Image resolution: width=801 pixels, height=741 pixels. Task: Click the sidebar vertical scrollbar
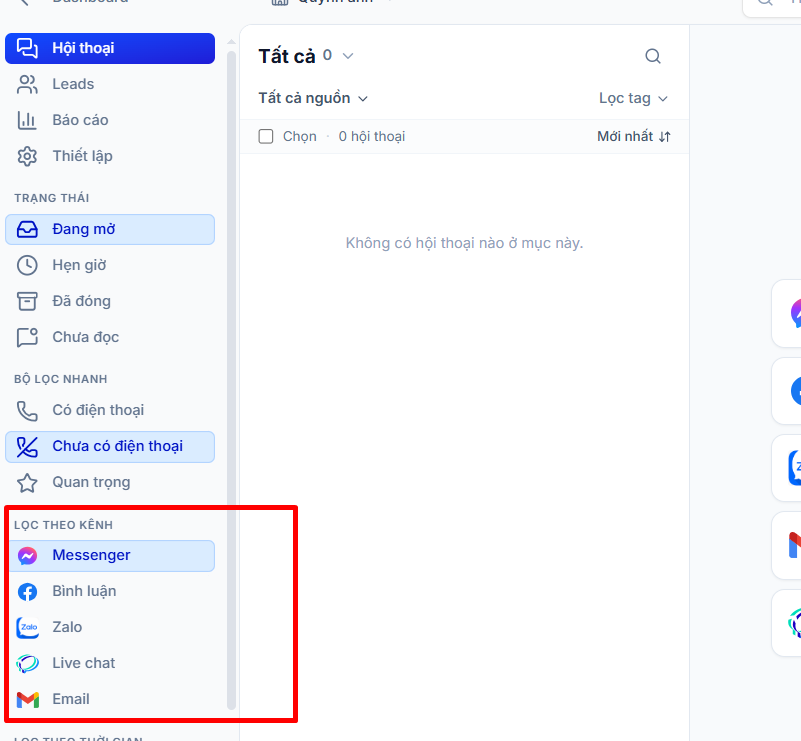(x=231, y=380)
